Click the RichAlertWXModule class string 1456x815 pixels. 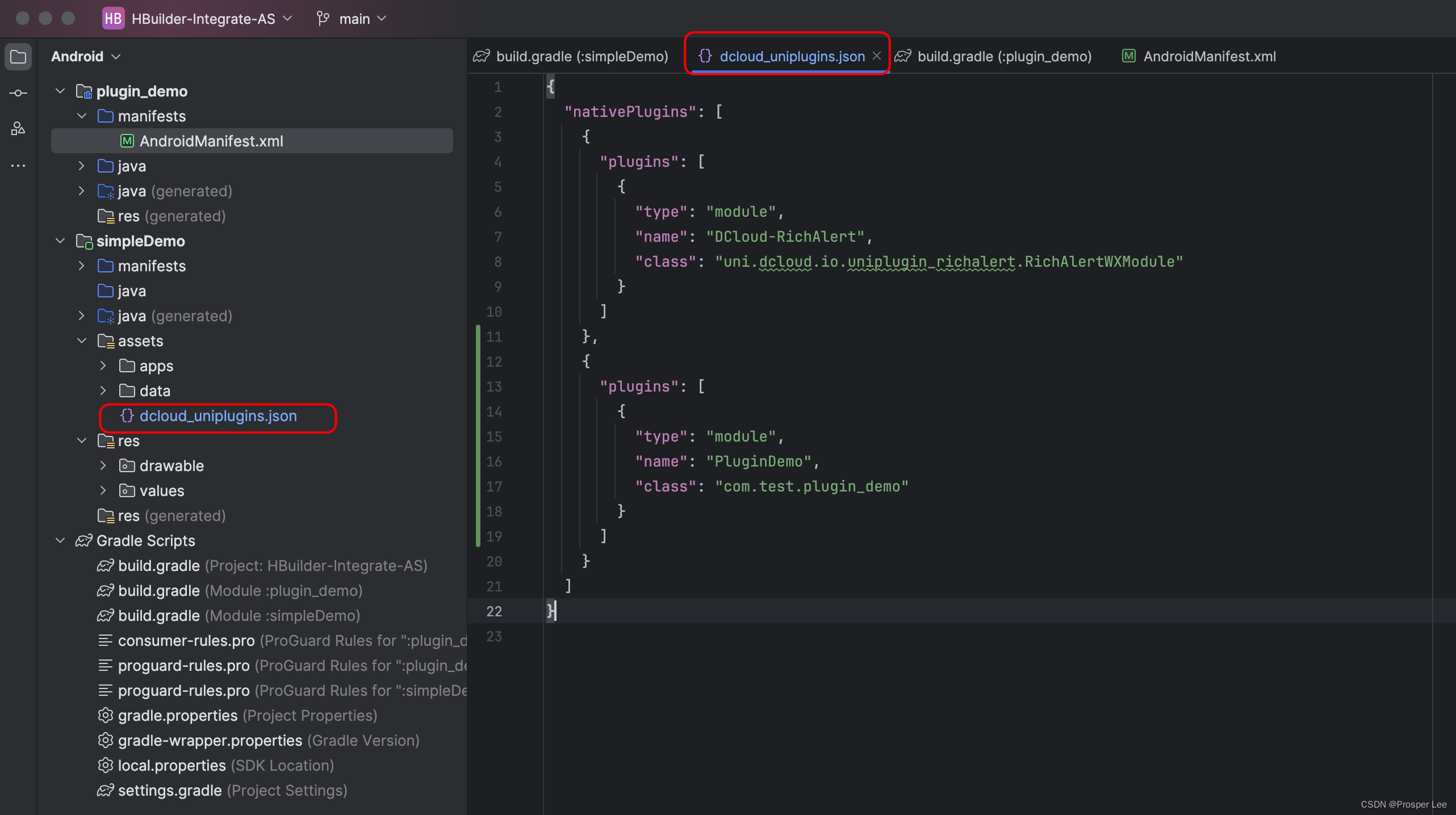coord(949,262)
